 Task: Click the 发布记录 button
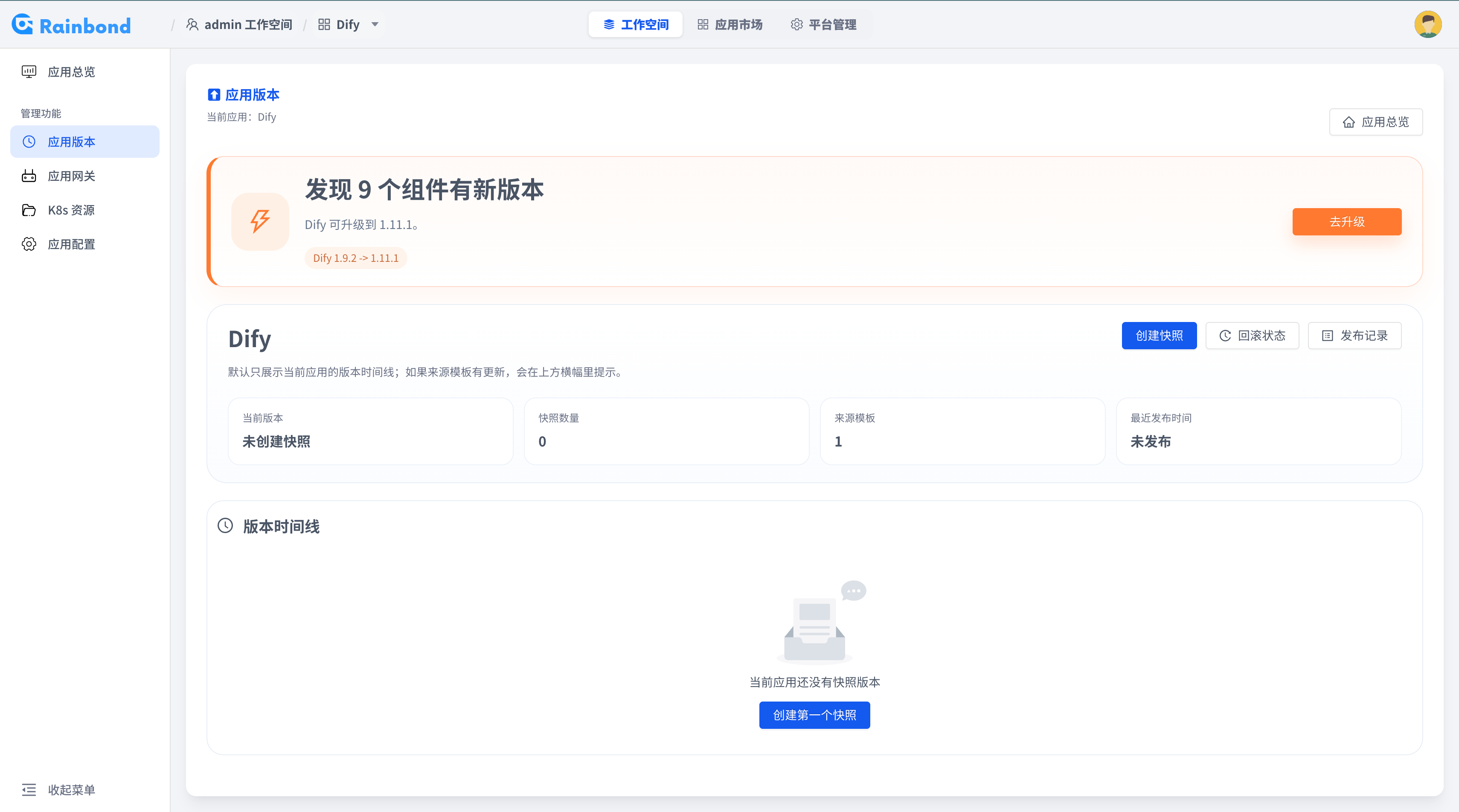(x=1355, y=336)
